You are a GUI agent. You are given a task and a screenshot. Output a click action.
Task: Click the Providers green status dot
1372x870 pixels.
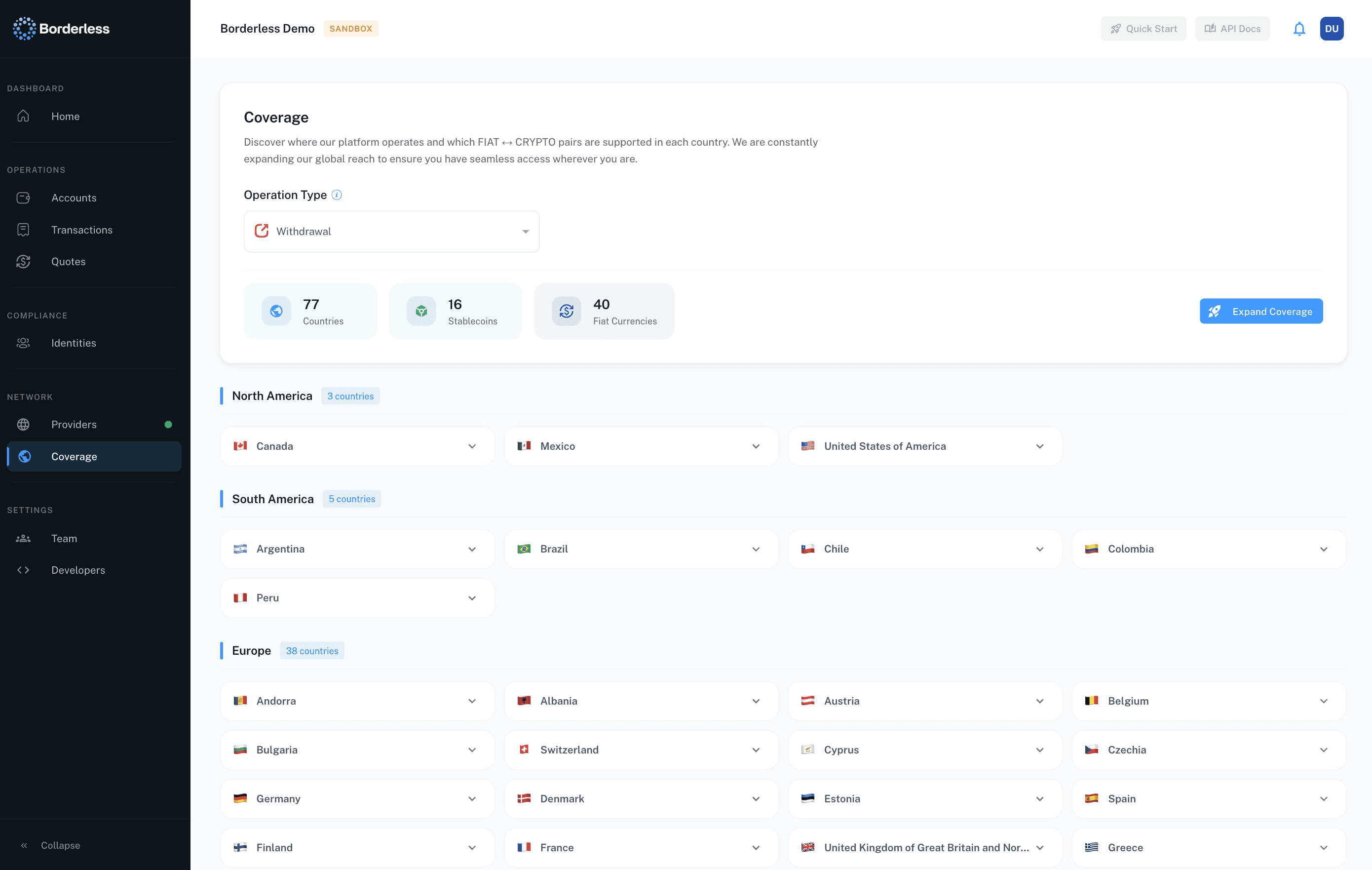(168, 425)
